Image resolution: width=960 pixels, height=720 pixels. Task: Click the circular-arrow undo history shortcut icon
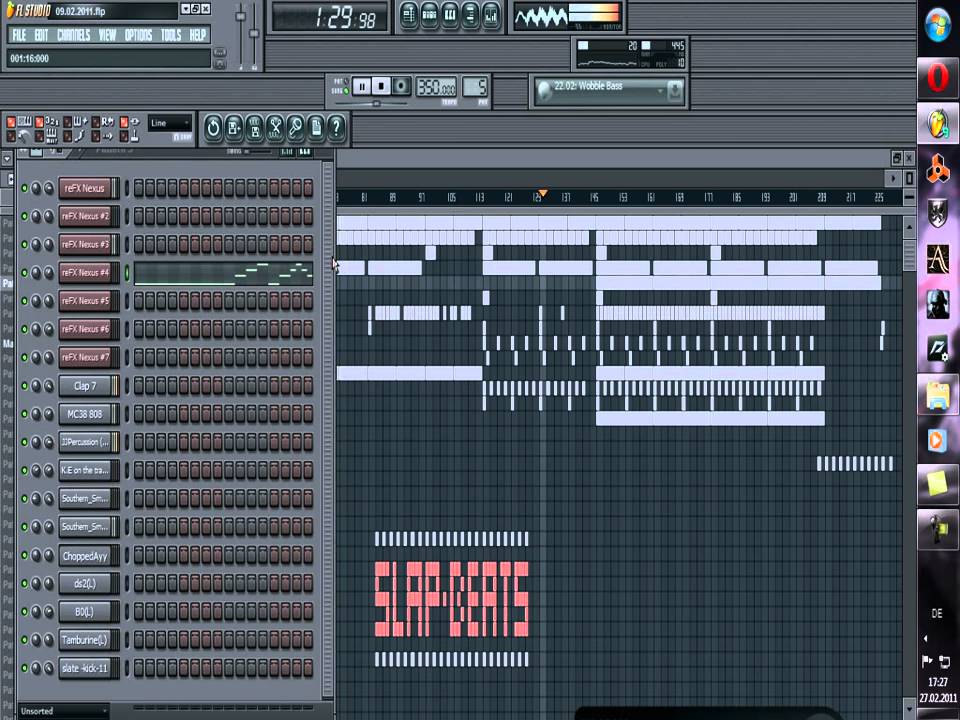point(213,128)
